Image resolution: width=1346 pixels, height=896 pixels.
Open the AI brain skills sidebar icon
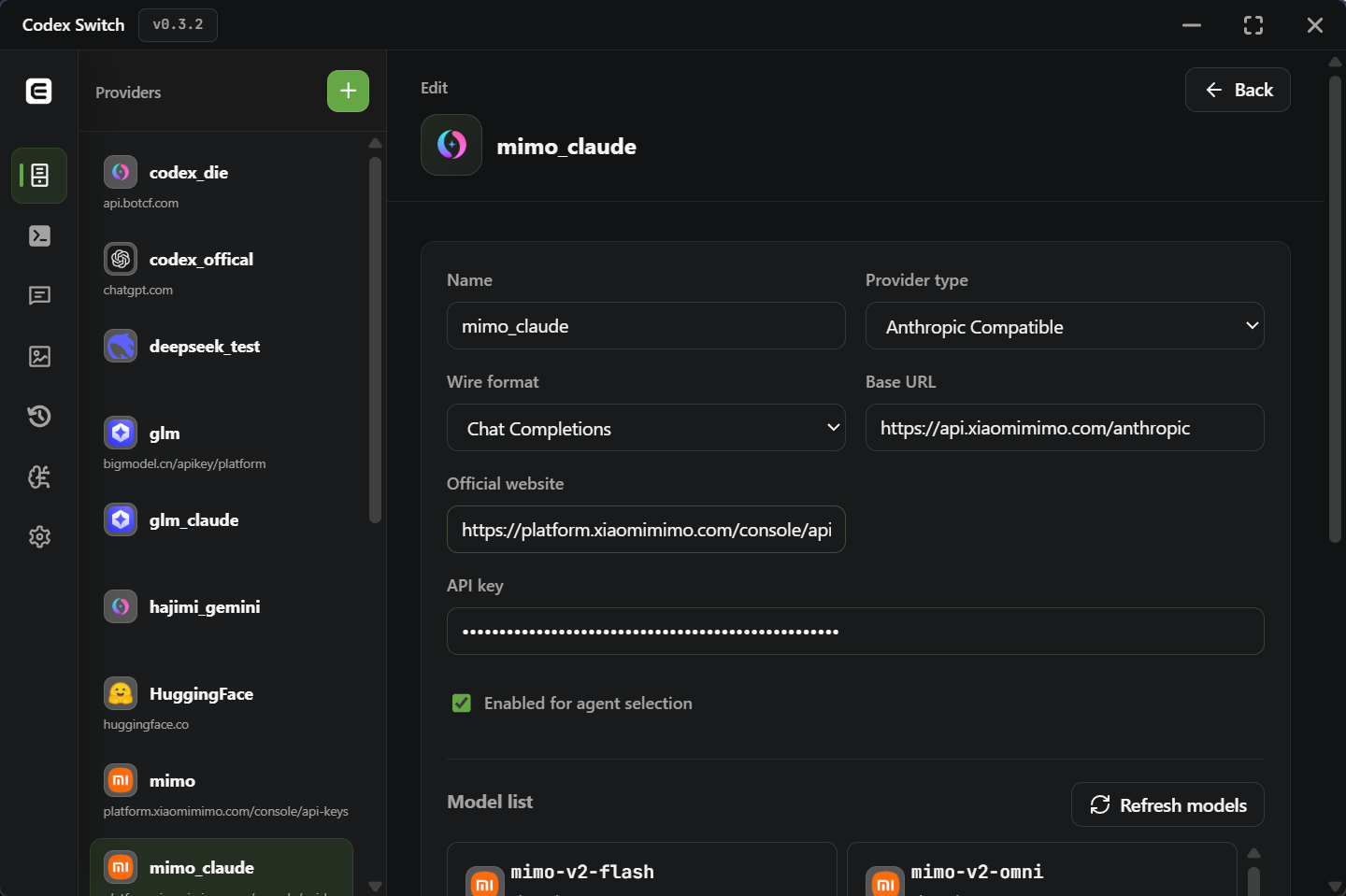39,476
